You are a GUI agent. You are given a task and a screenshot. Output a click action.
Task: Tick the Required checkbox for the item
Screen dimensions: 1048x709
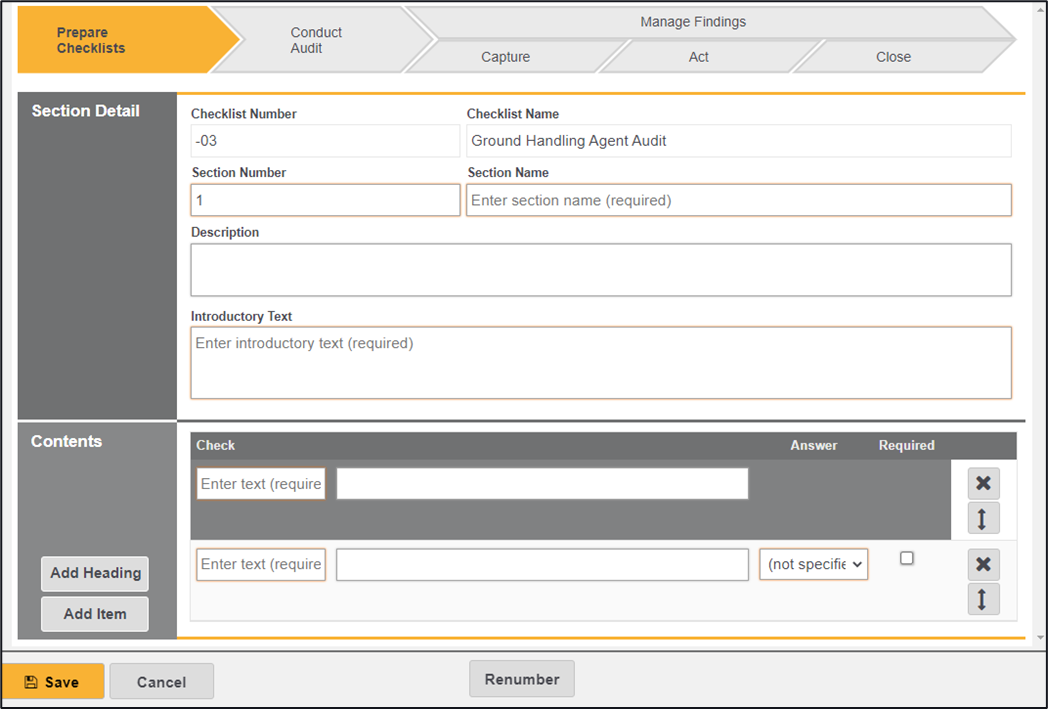pos(907,558)
